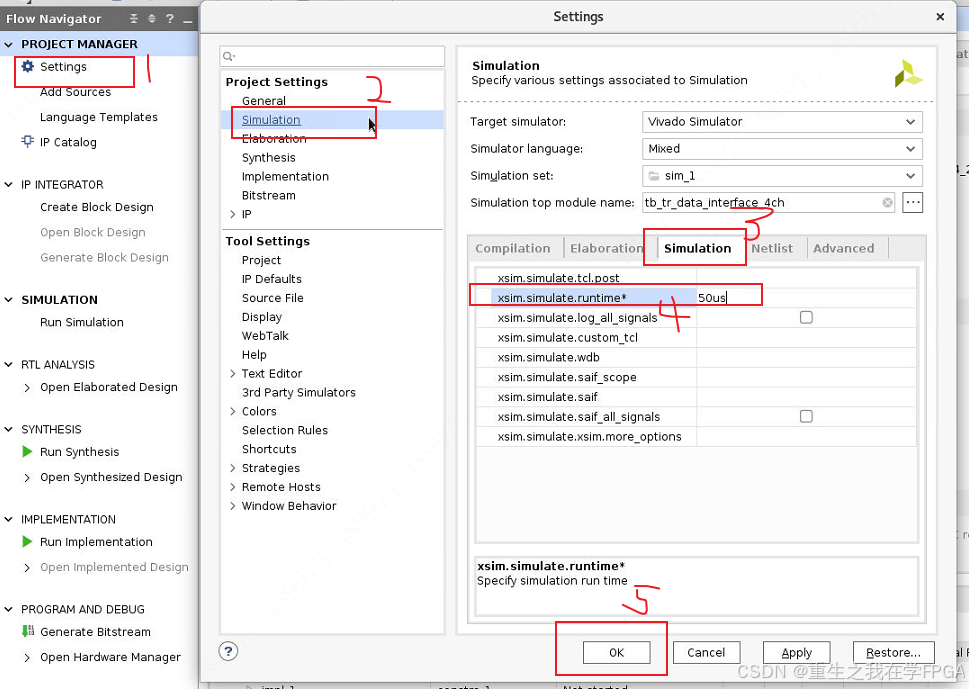969x689 pixels.
Task: Collapse the IMPLEMENTATION section
Action: (9, 519)
